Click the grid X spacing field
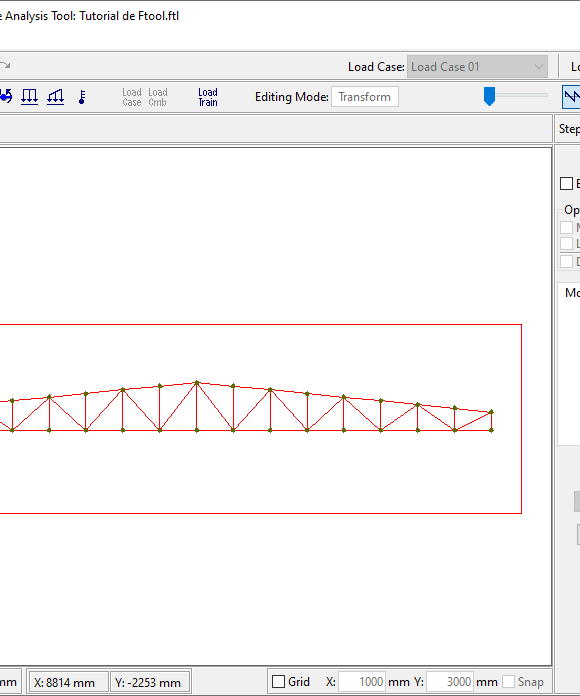The height and width of the screenshot is (696, 580). (362, 681)
